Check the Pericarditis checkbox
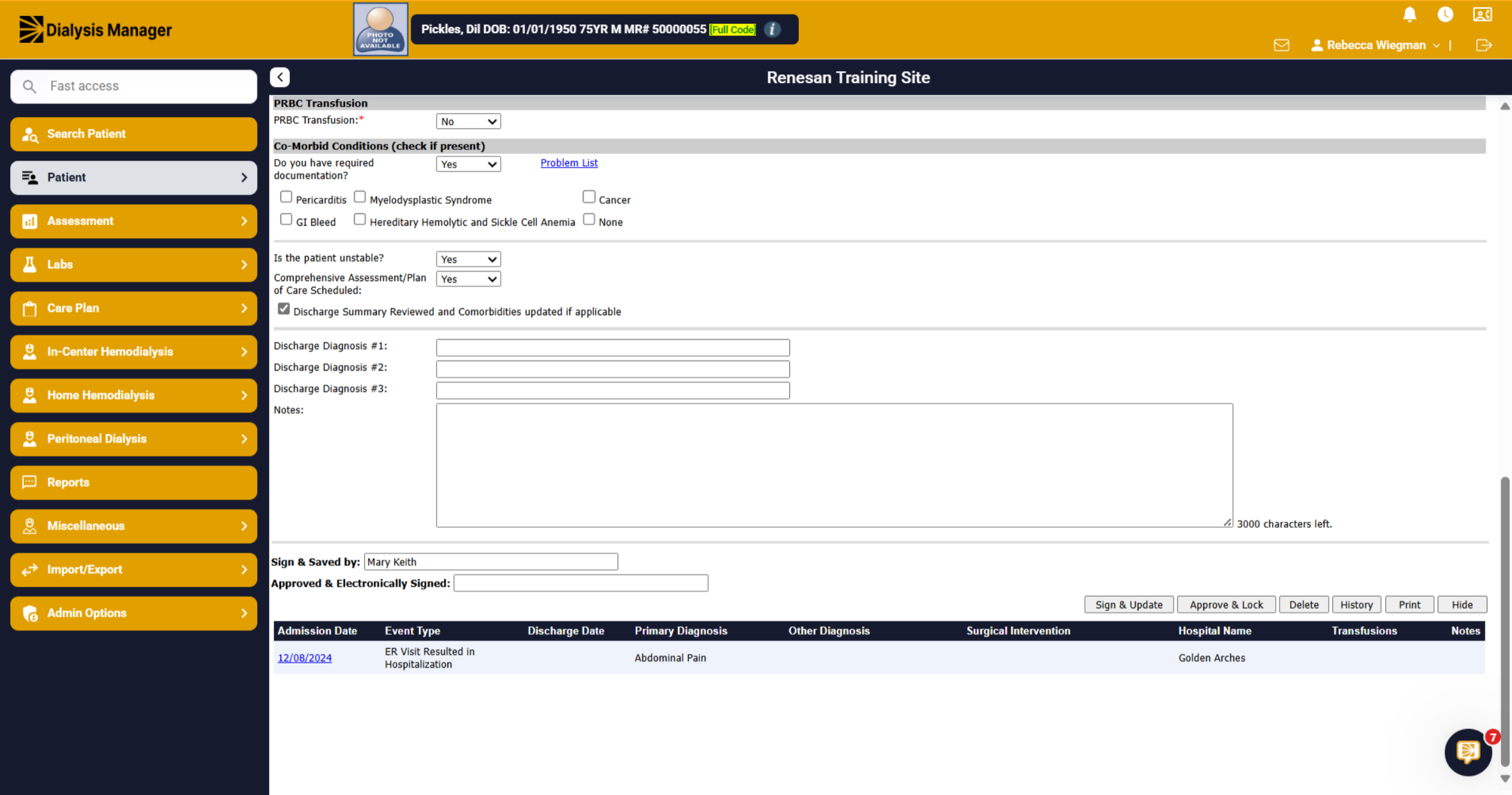 tap(286, 197)
